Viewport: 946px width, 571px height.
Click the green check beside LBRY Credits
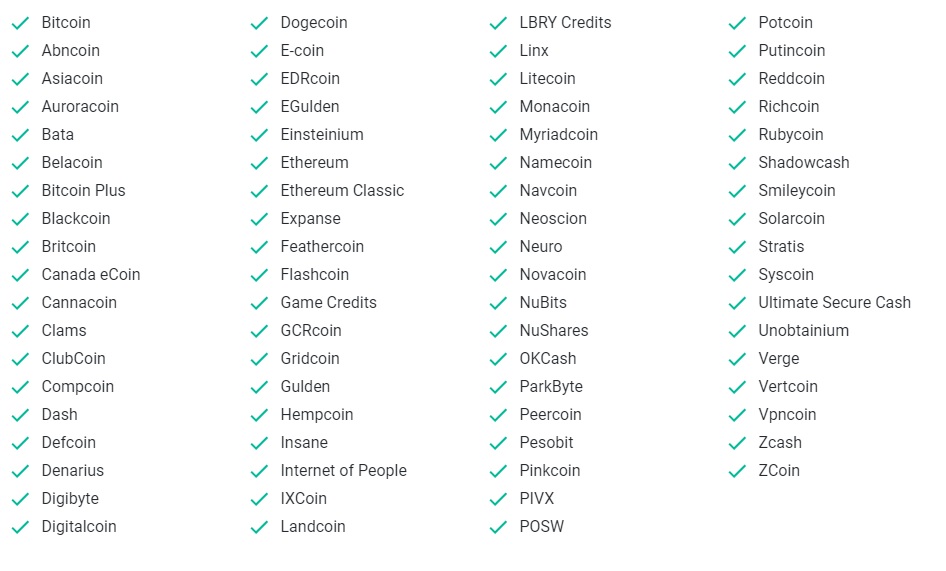[498, 24]
